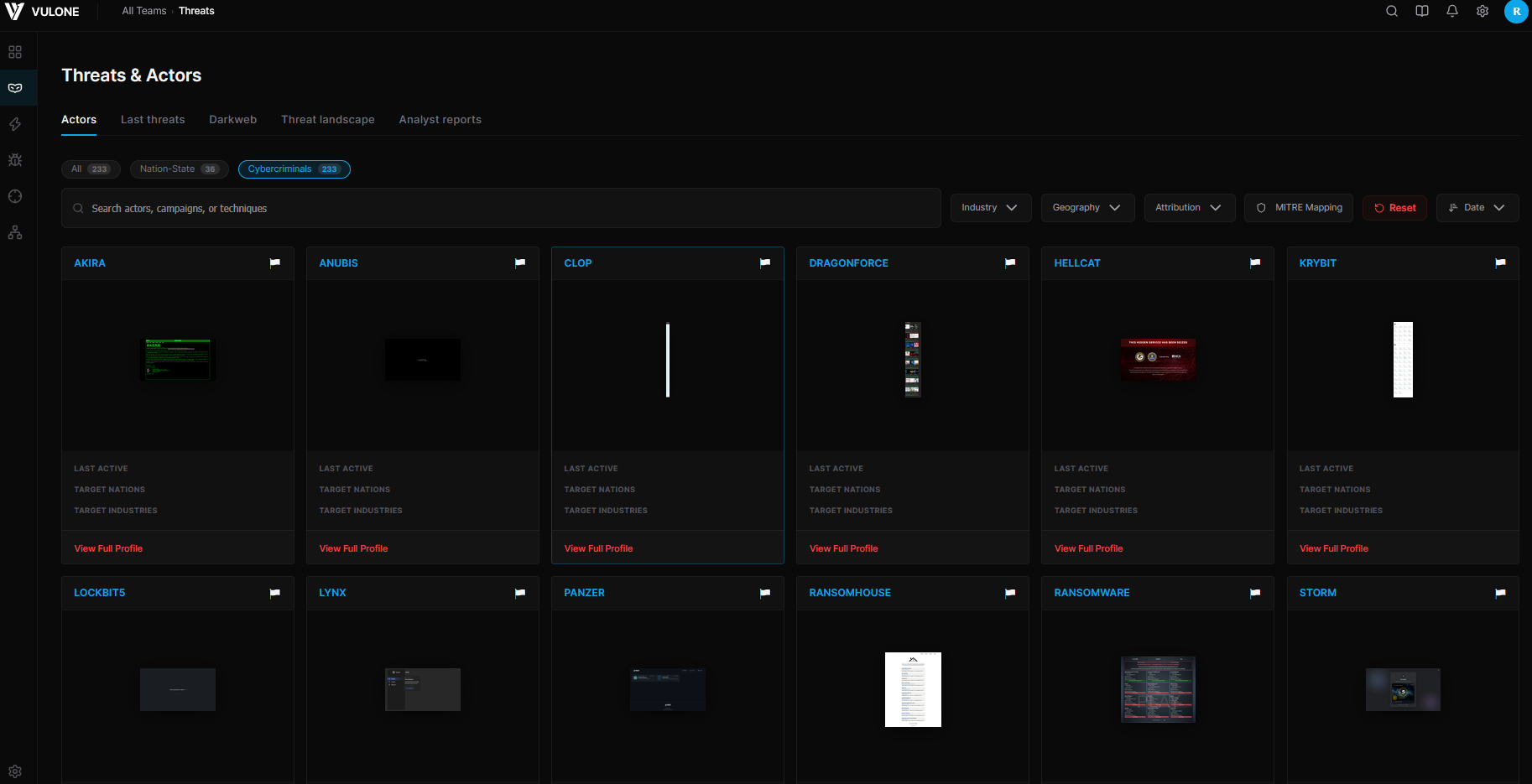Viewport: 1532px width, 784px height.
Task: Expand the Industry dropdown
Action: (x=989, y=208)
